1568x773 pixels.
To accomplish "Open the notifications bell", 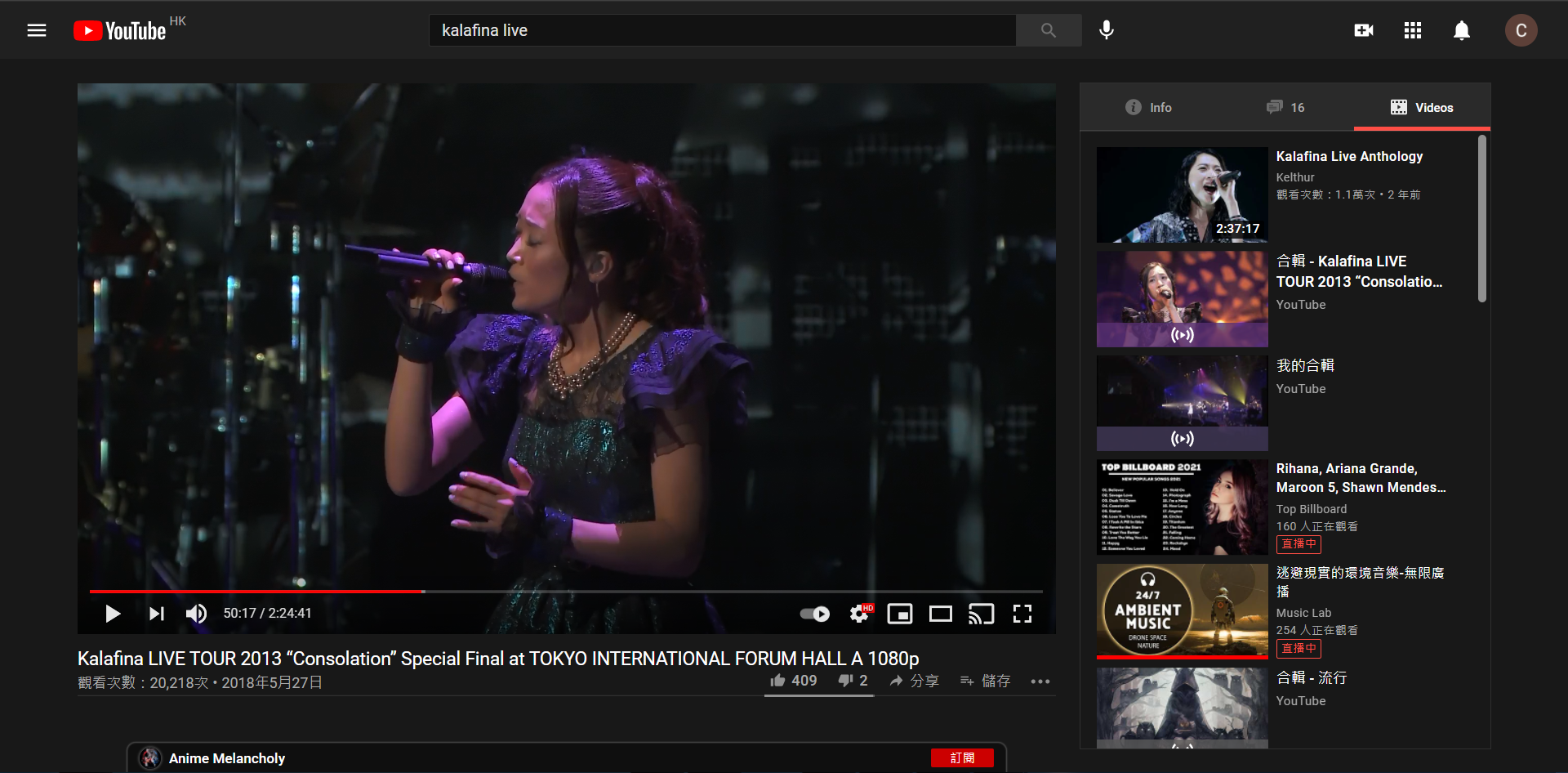I will point(1461,30).
